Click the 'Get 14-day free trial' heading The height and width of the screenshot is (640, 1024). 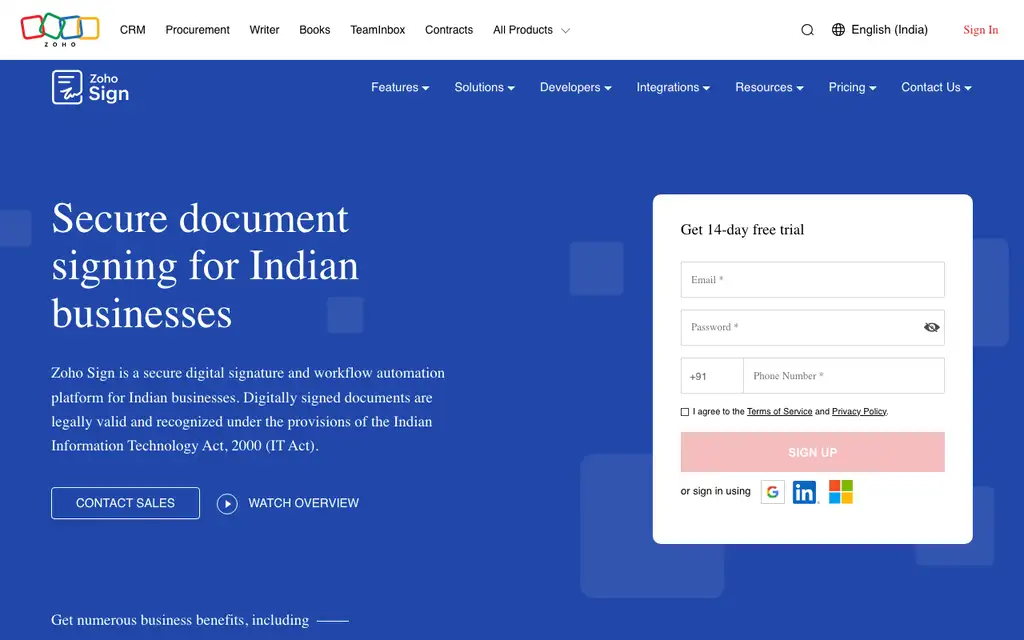click(742, 230)
